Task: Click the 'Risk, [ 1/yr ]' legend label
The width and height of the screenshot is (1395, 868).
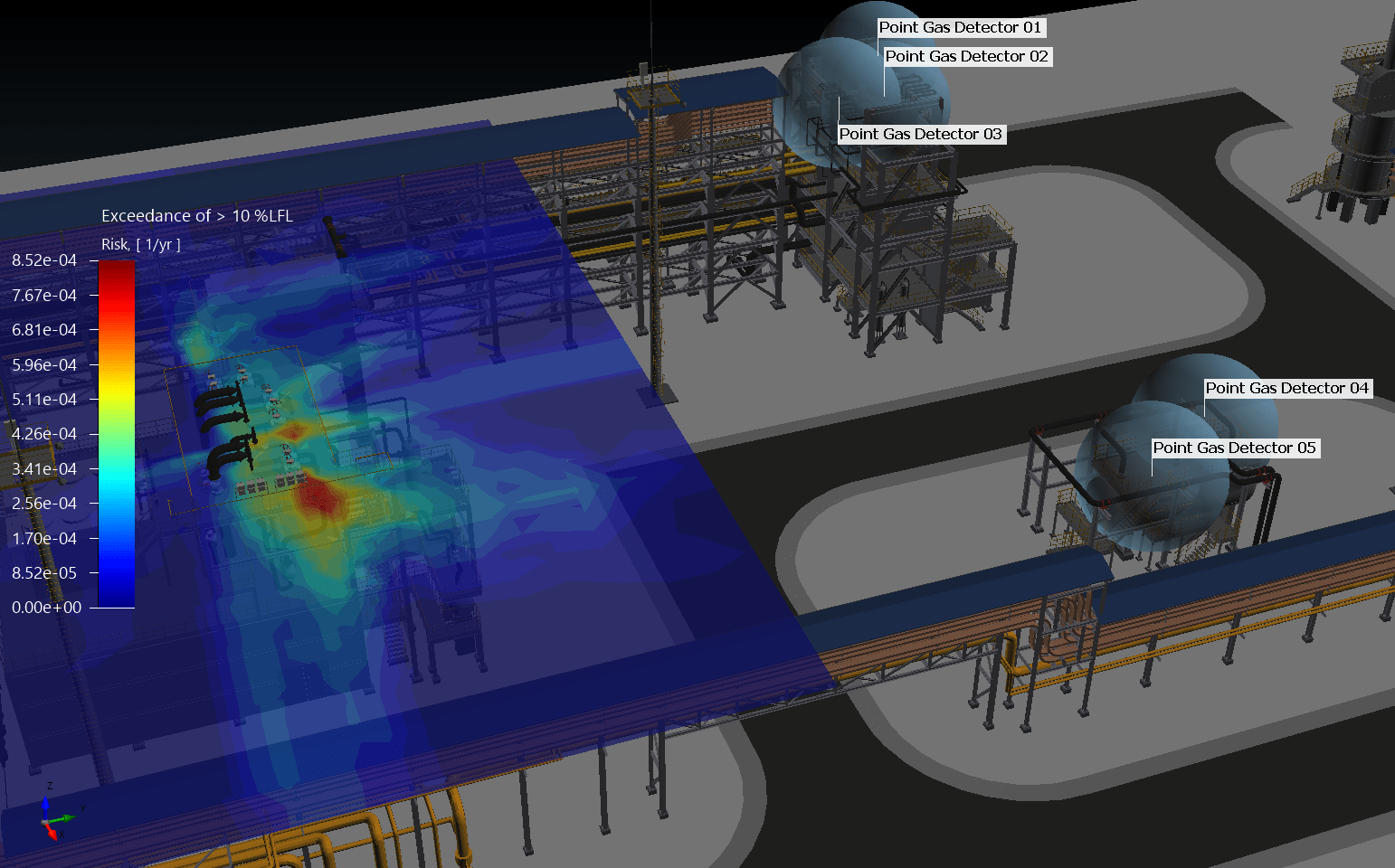Action: coord(141,245)
